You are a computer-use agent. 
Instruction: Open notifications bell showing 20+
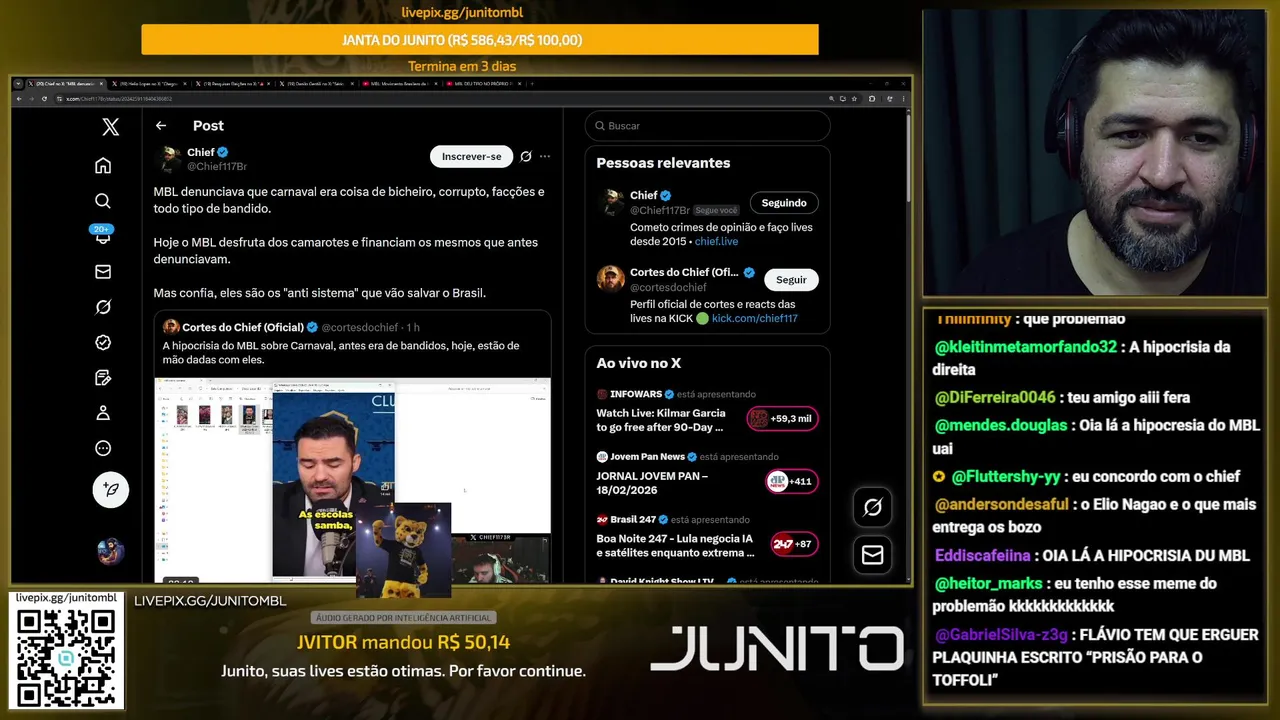tap(102, 235)
